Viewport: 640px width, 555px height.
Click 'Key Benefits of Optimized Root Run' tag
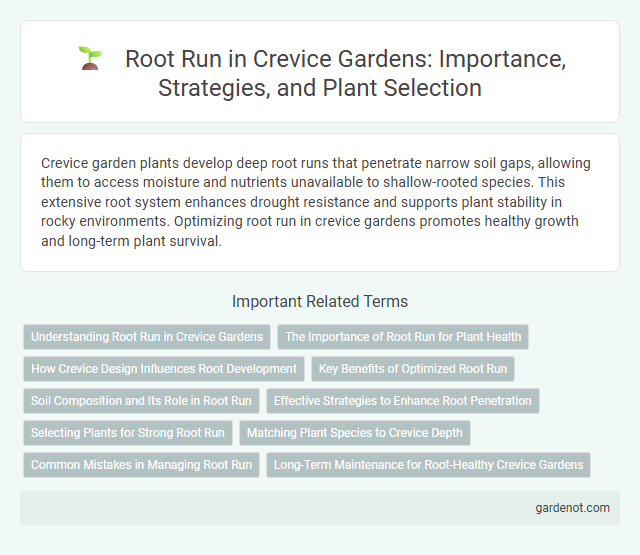coord(413,369)
